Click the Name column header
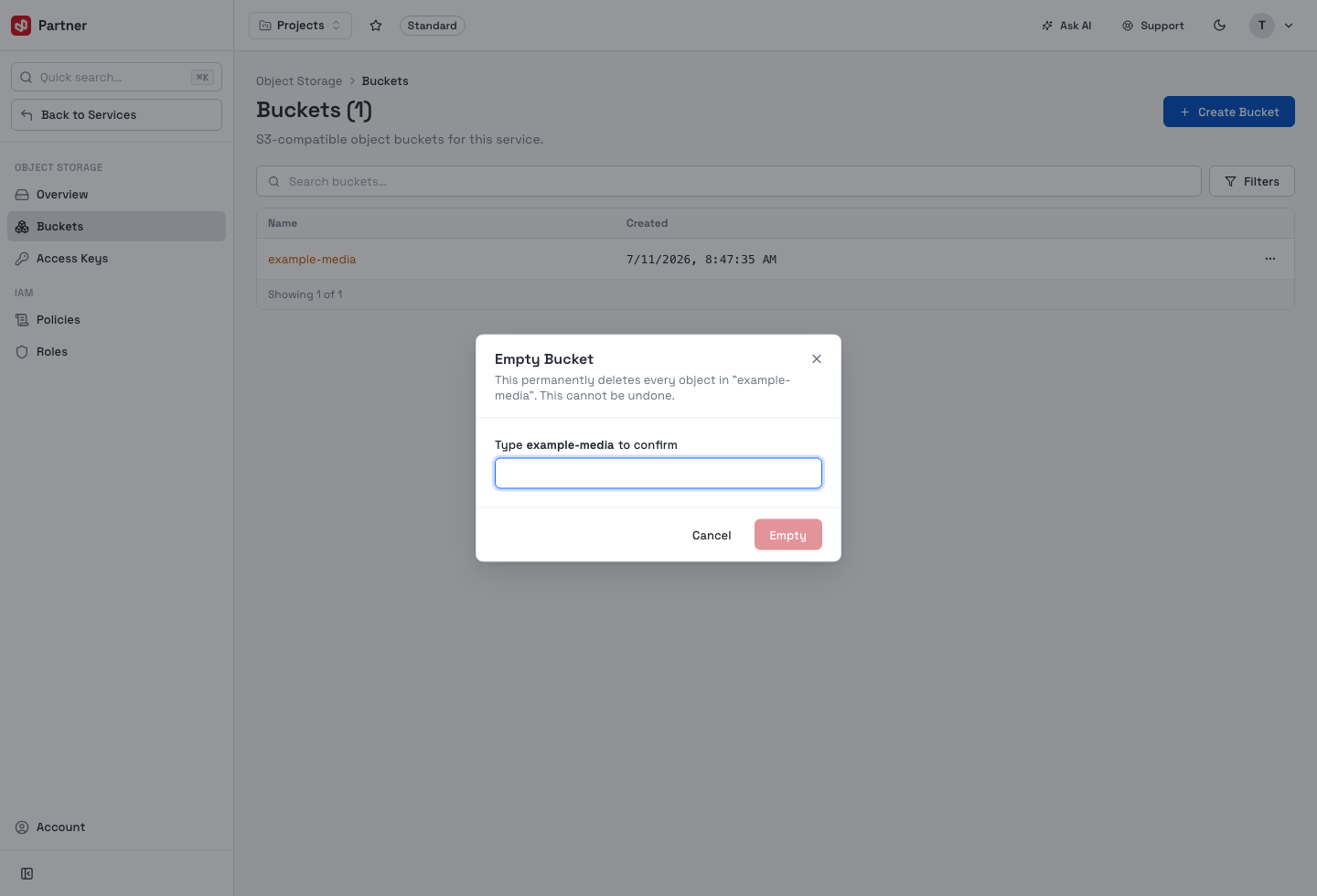Screen dimensions: 1317x896 [283, 223]
